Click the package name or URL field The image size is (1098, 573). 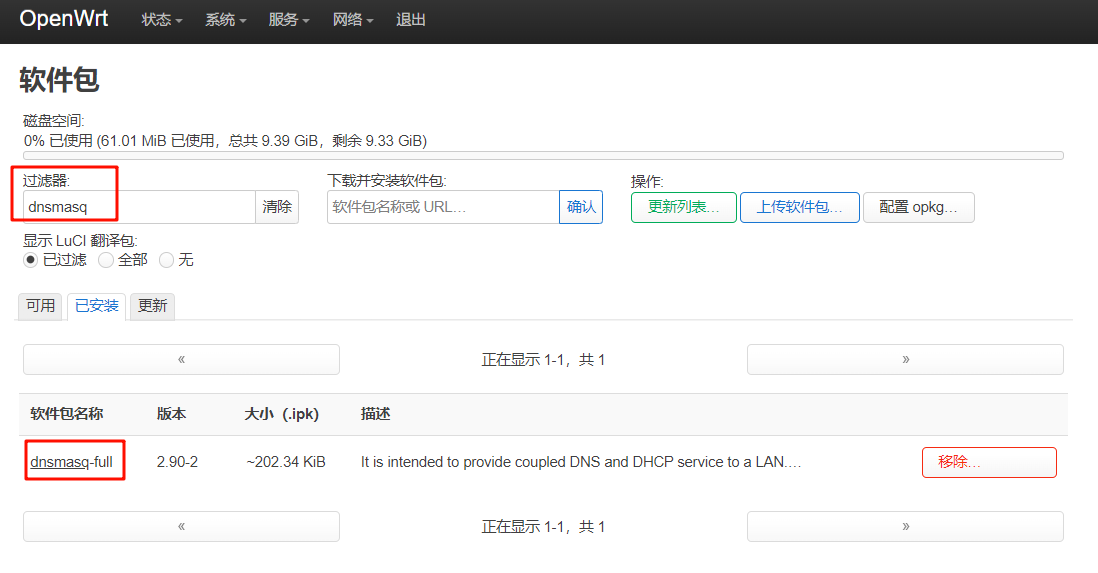click(x=442, y=207)
